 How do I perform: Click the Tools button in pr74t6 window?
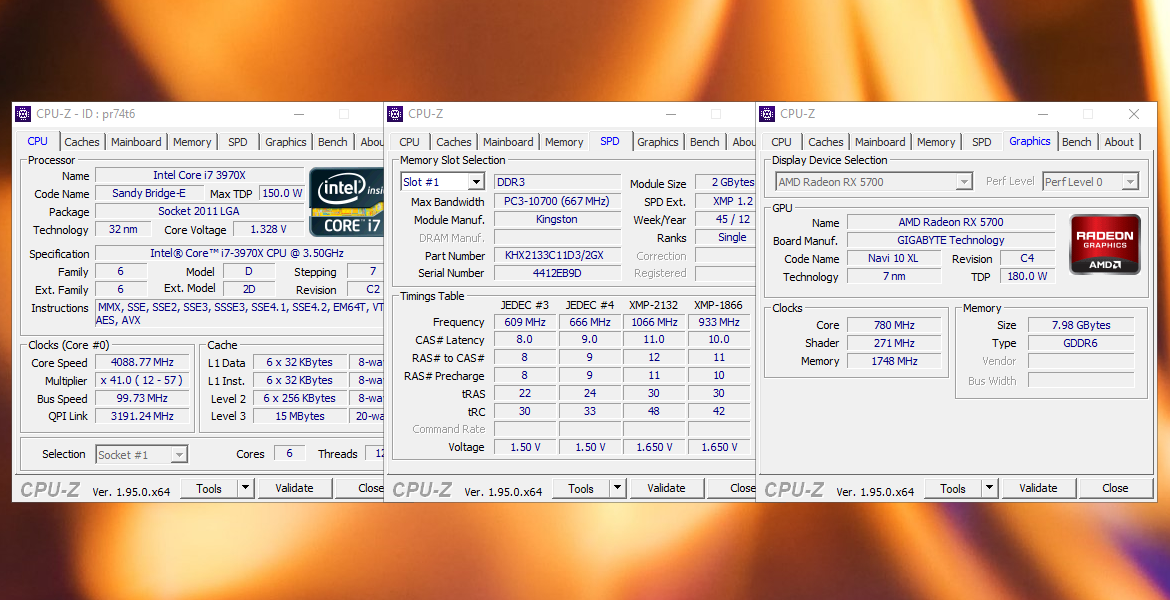point(209,488)
